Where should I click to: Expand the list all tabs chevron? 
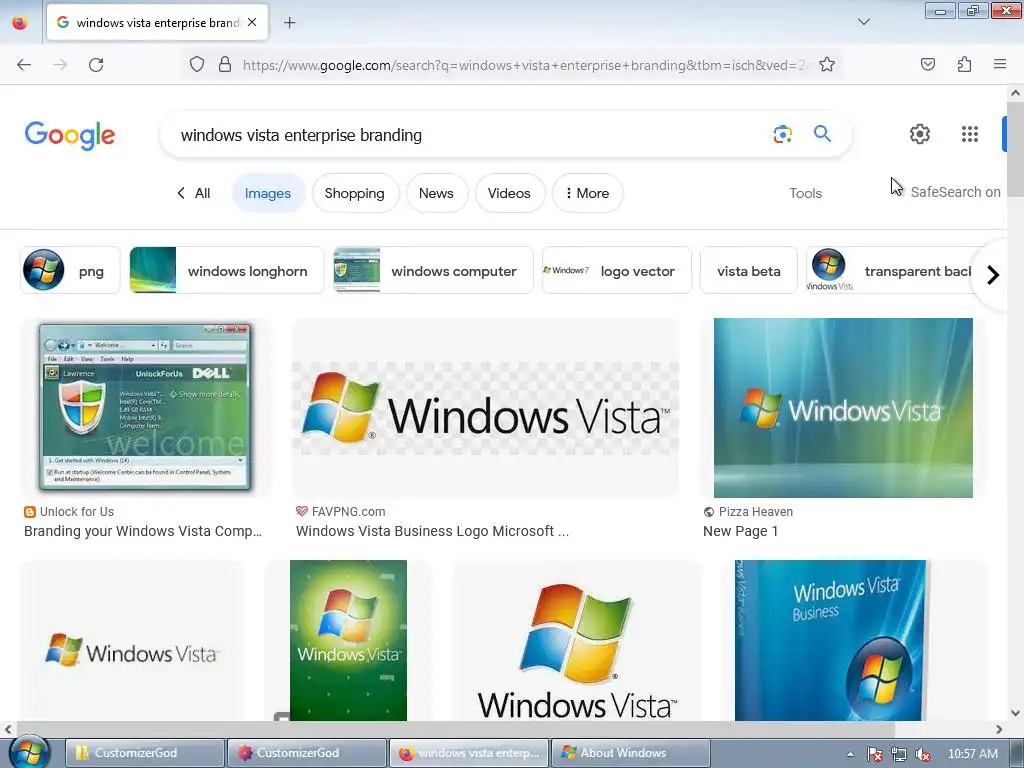[x=863, y=22]
